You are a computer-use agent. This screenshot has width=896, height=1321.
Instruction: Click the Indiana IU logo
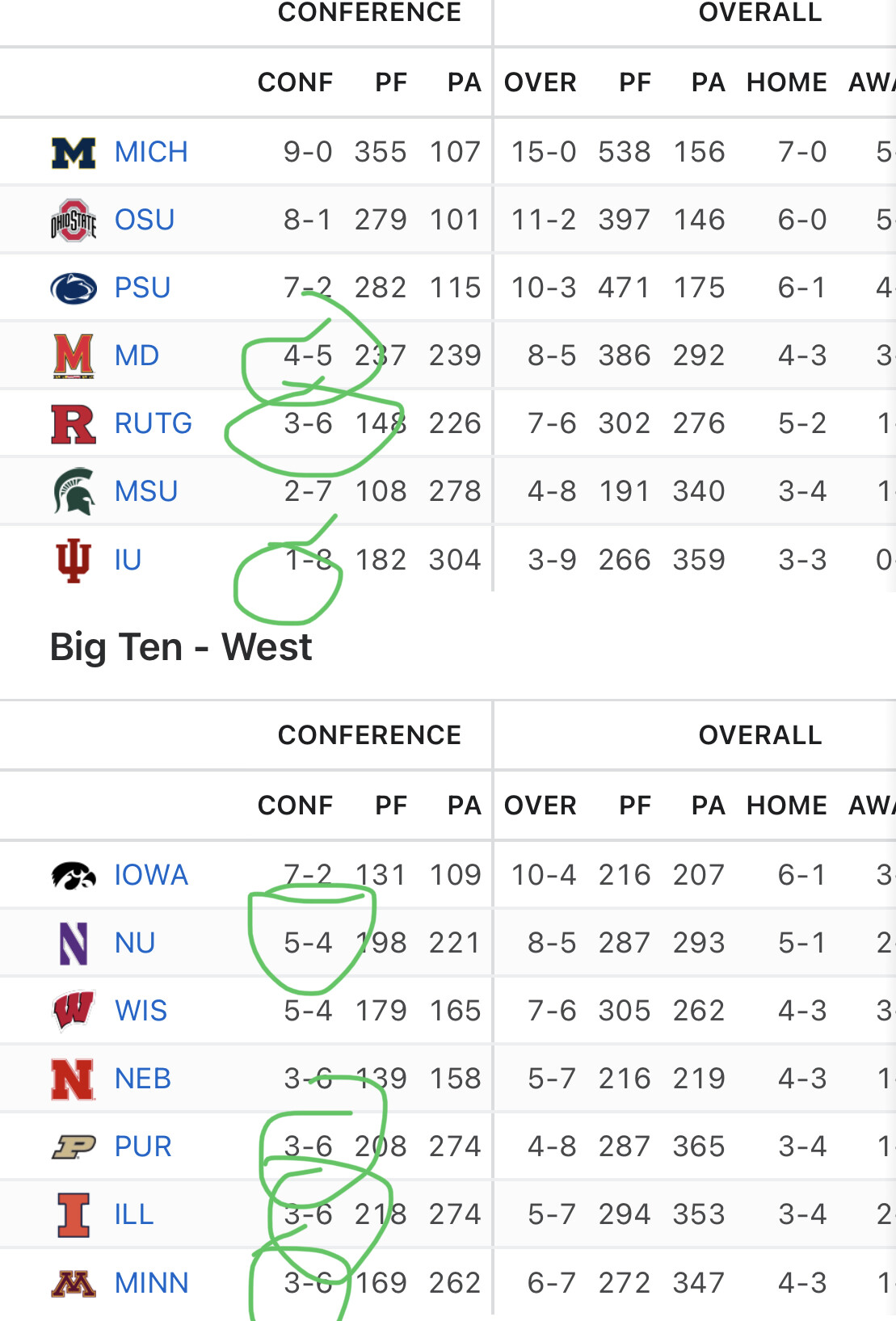coord(74,560)
